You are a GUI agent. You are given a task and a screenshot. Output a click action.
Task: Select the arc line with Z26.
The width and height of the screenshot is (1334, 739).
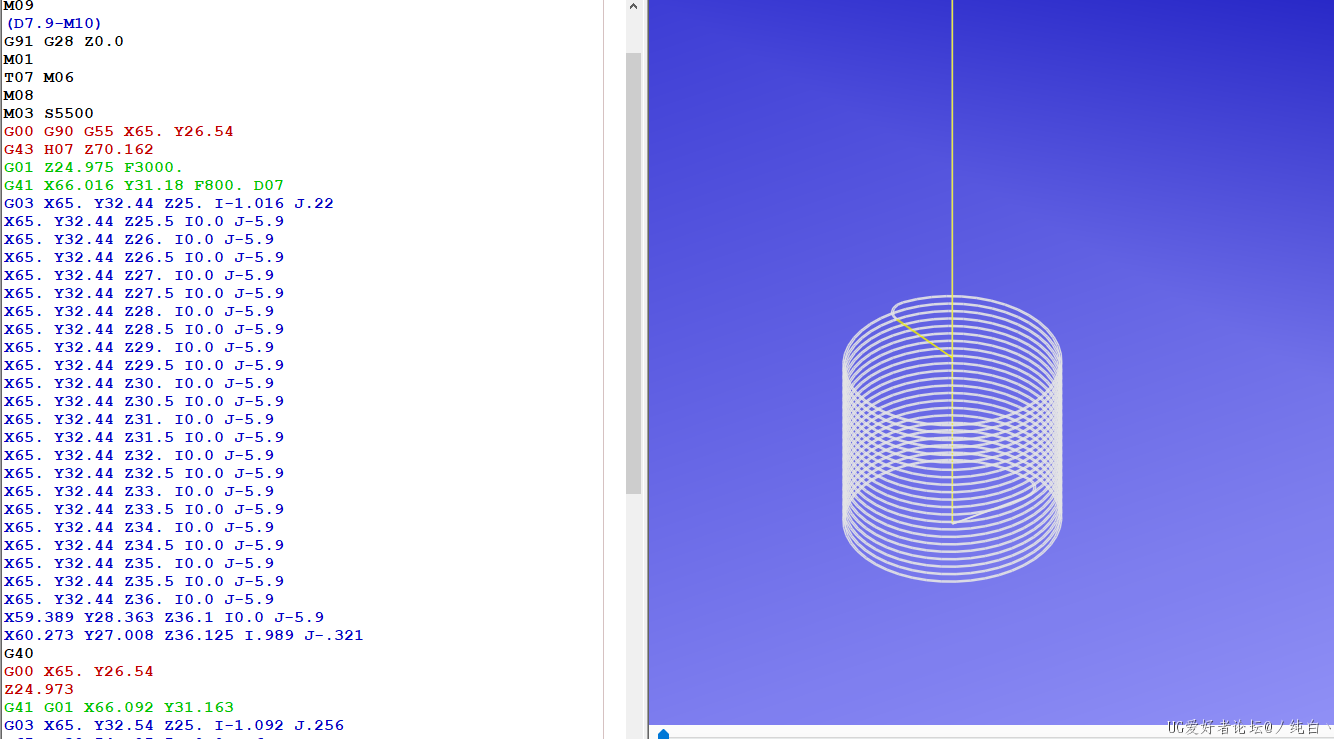pos(139,239)
